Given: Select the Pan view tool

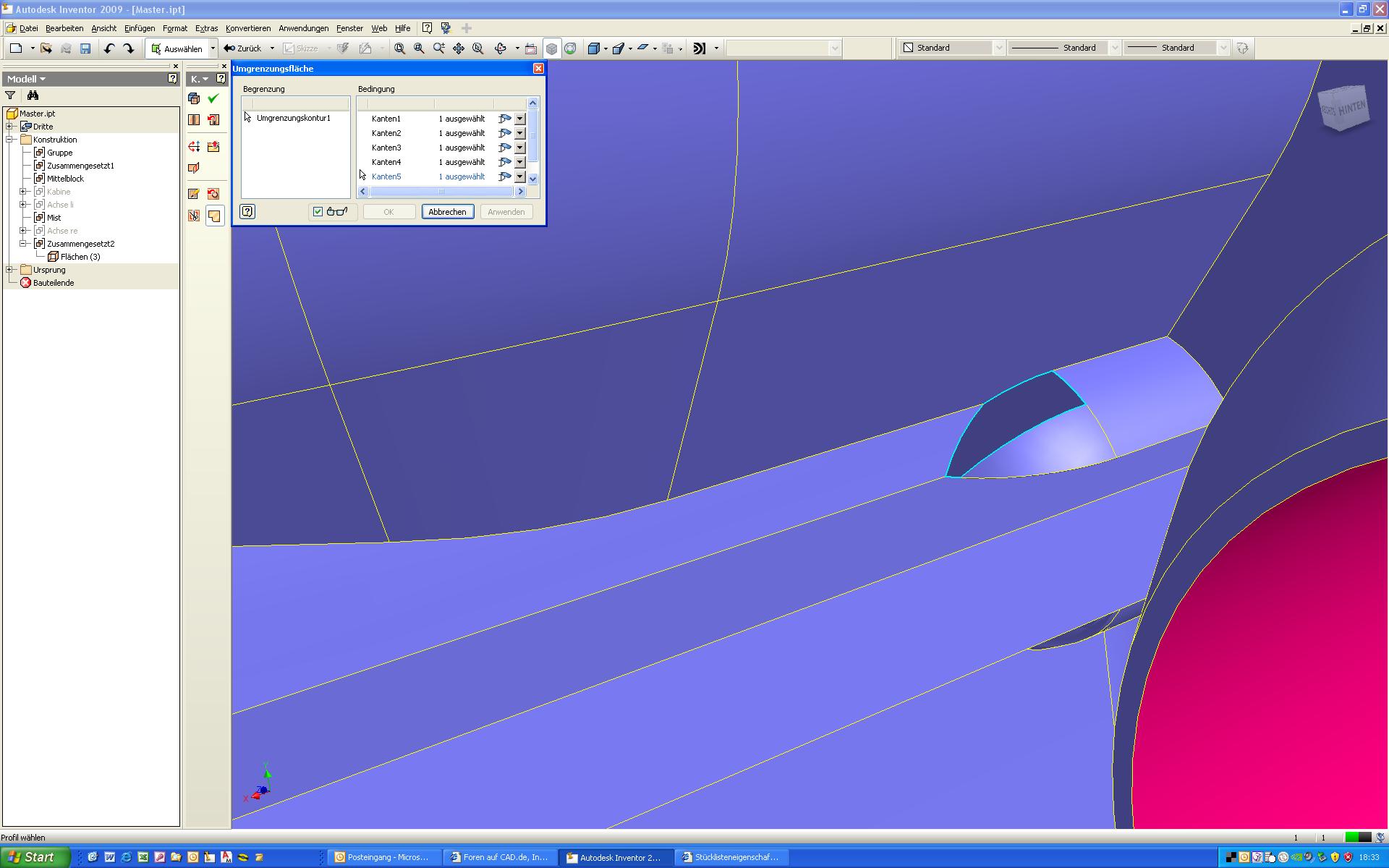Looking at the screenshot, I should coord(459,48).
